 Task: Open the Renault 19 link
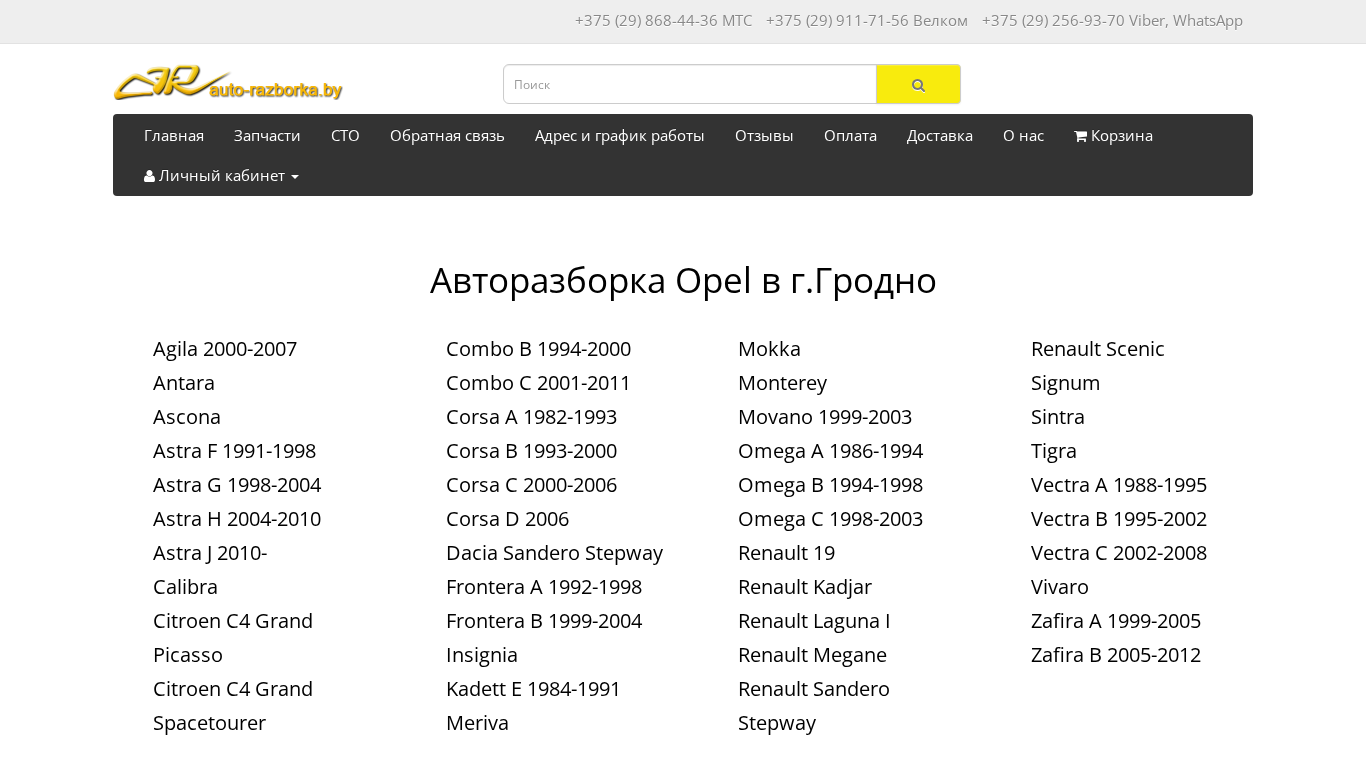[x=786, y=553]
